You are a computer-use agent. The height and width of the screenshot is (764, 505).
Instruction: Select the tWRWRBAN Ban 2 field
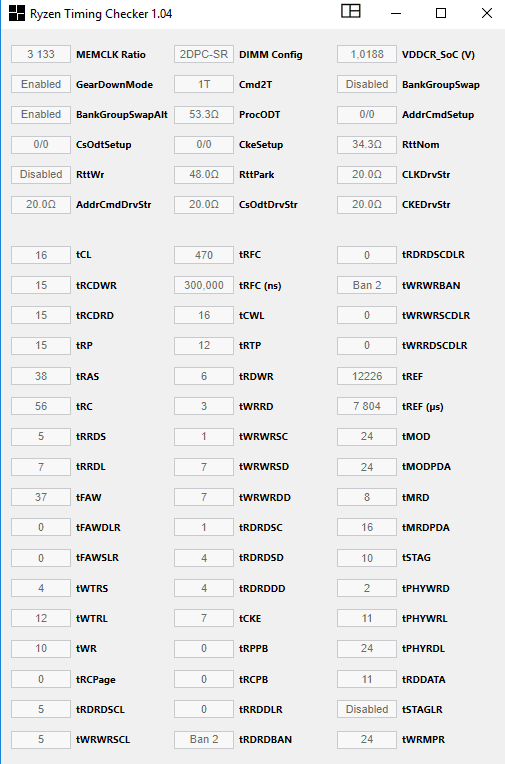[367, 285]
